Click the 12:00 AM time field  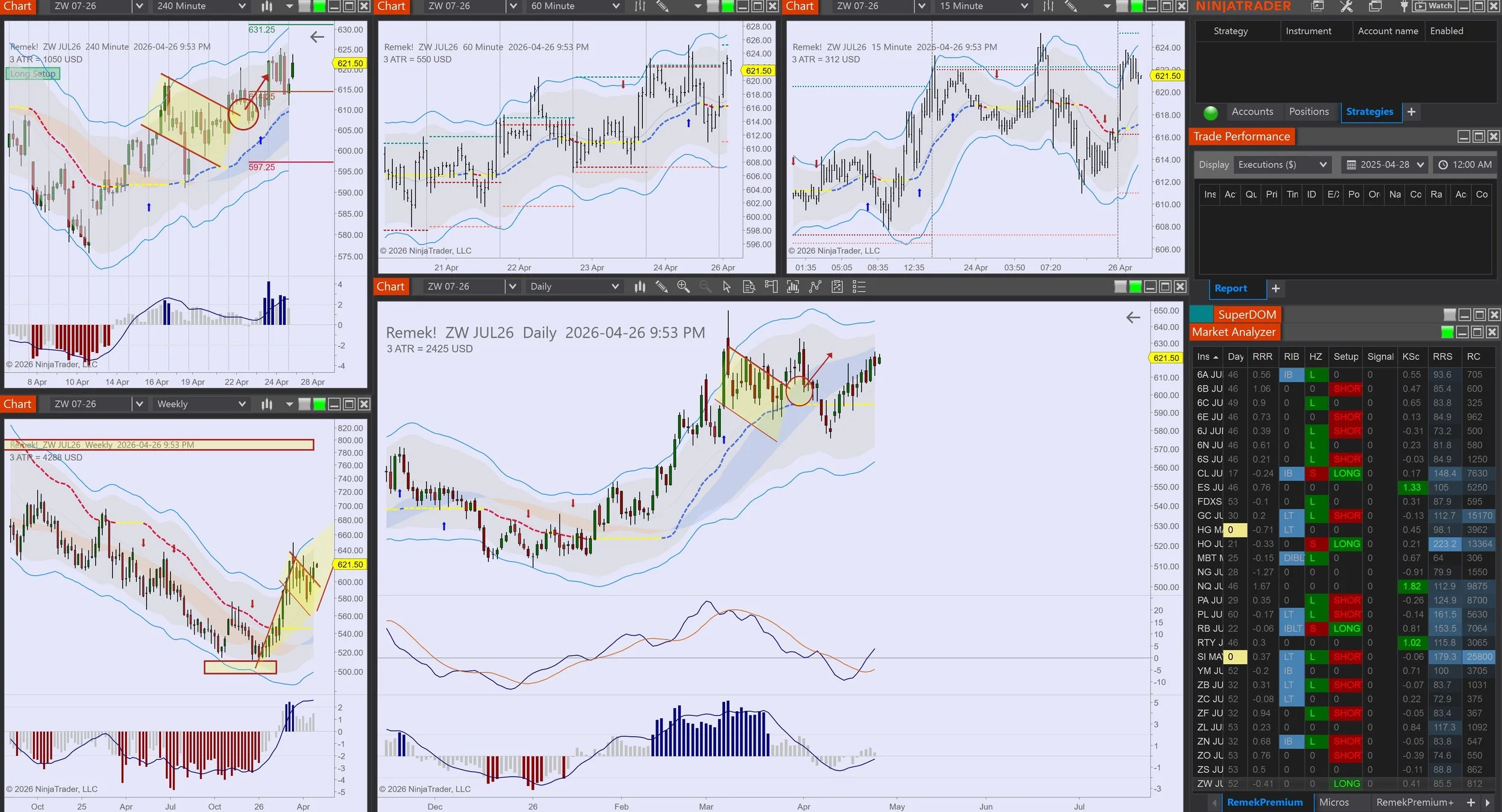tap(1465, 165)
